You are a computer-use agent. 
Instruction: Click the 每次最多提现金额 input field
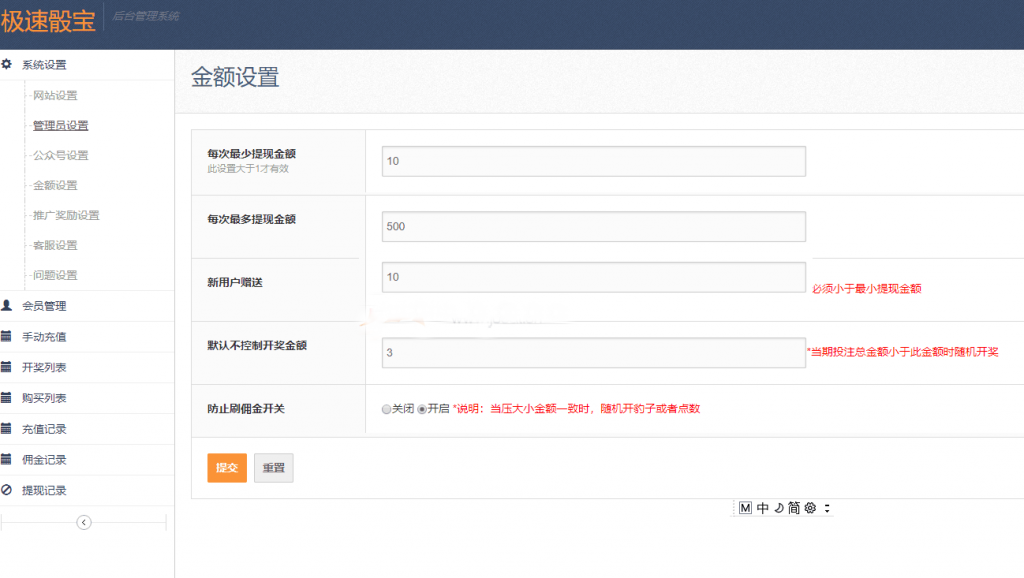[593, 227]
